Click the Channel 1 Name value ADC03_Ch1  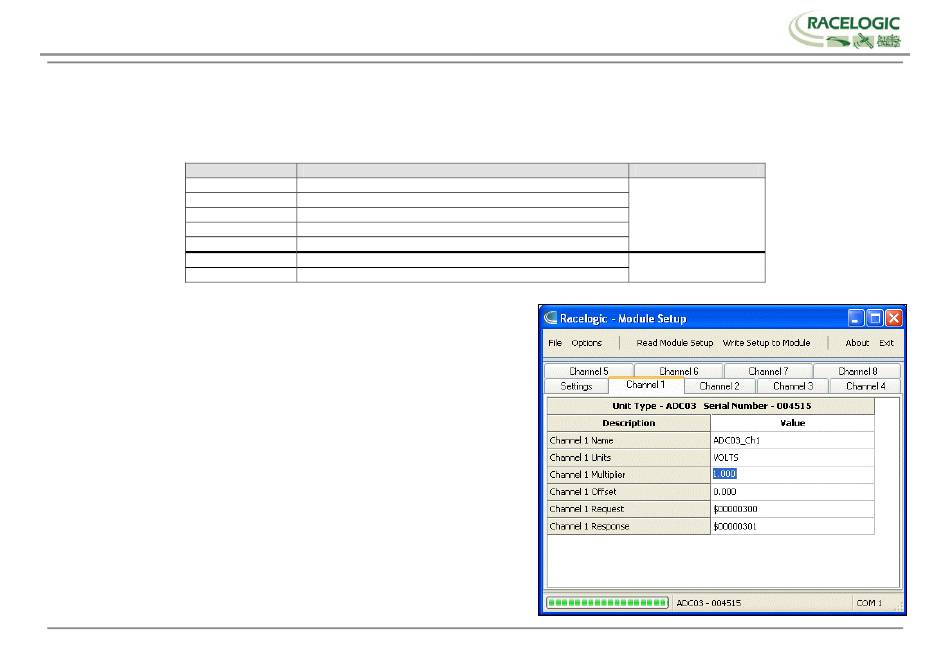point(792,440)
